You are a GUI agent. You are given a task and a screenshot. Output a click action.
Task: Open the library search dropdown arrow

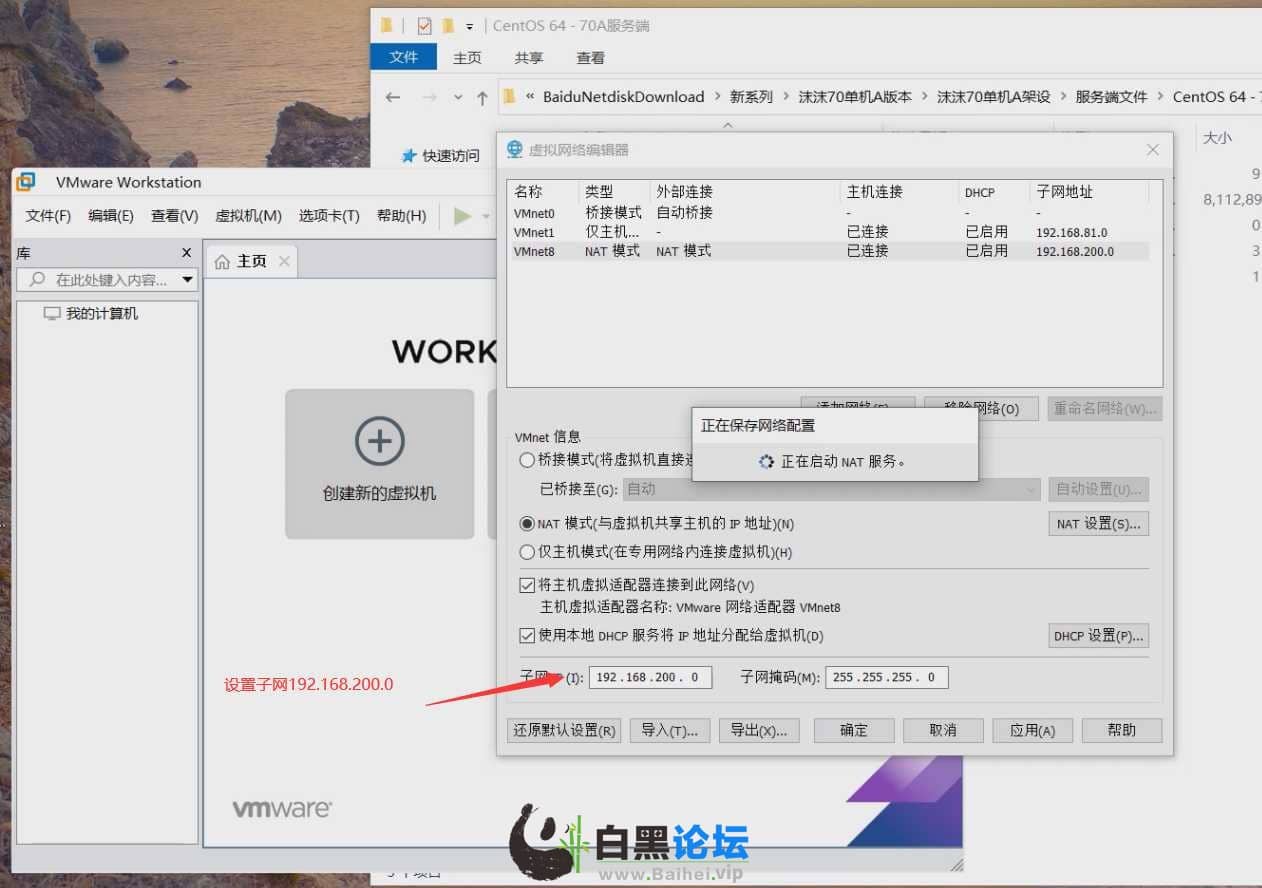tap(187, 280)
